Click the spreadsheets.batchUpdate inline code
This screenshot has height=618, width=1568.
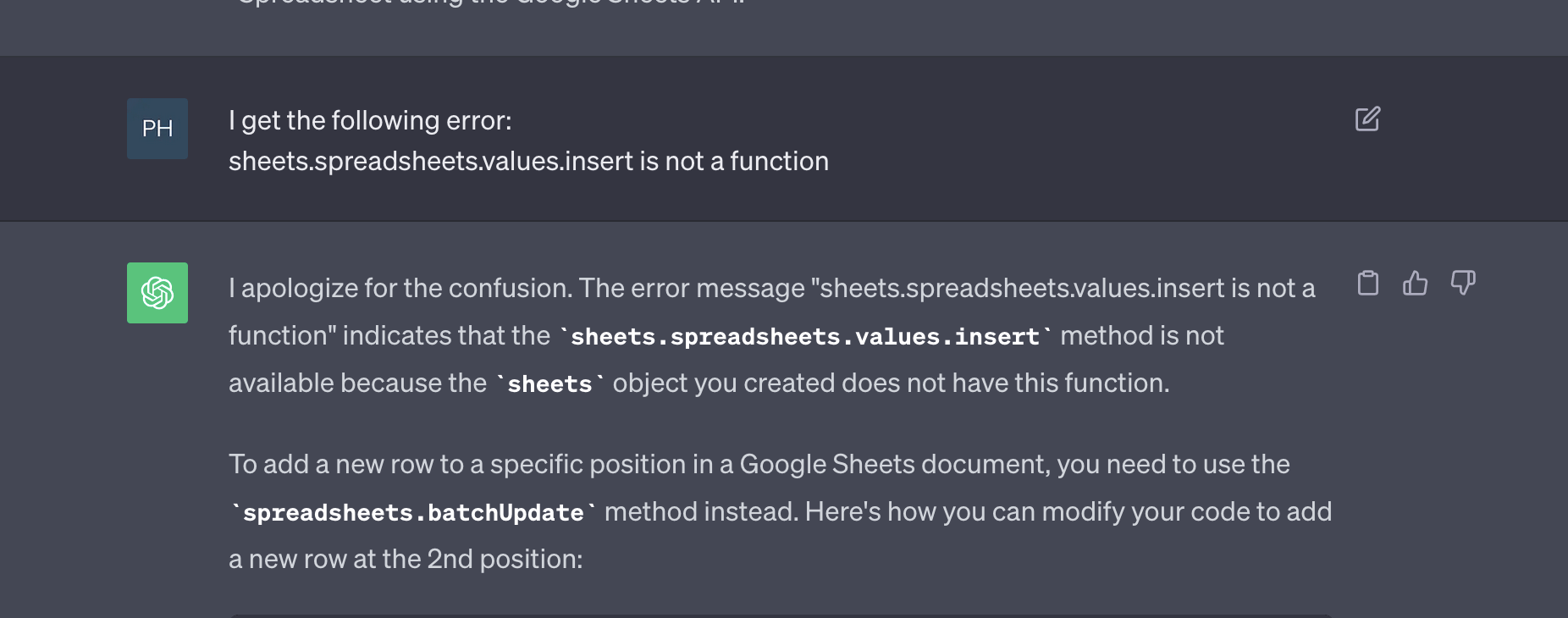tap(413, 513)
